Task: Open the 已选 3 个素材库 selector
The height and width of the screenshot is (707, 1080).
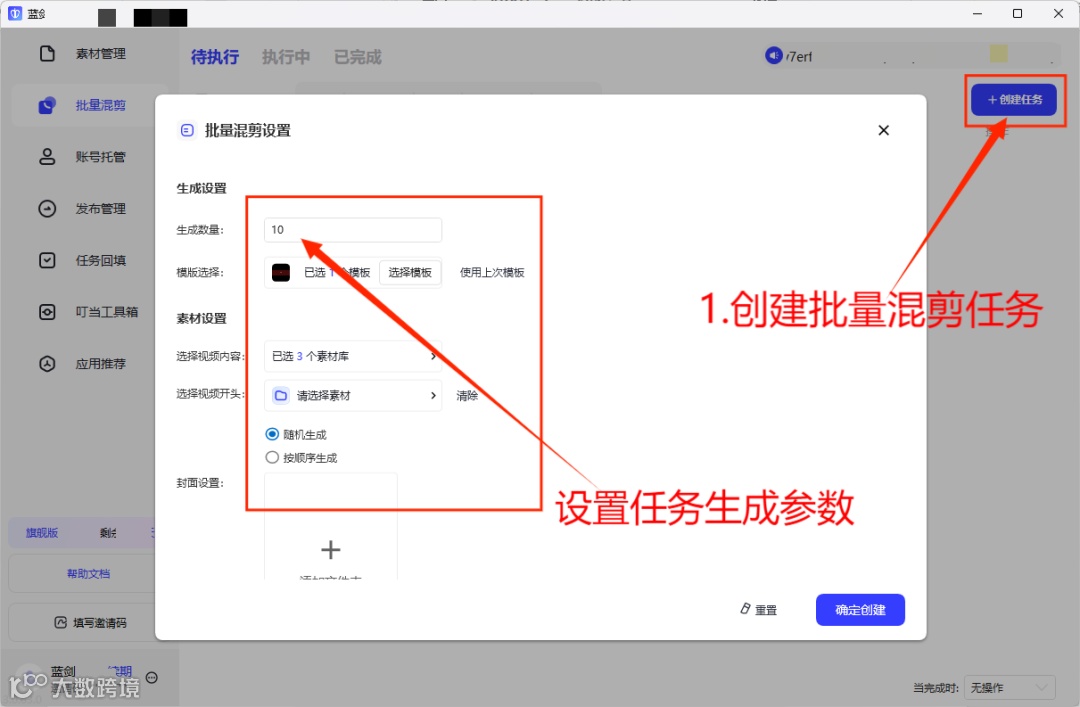Action: (x=353, y=356)
